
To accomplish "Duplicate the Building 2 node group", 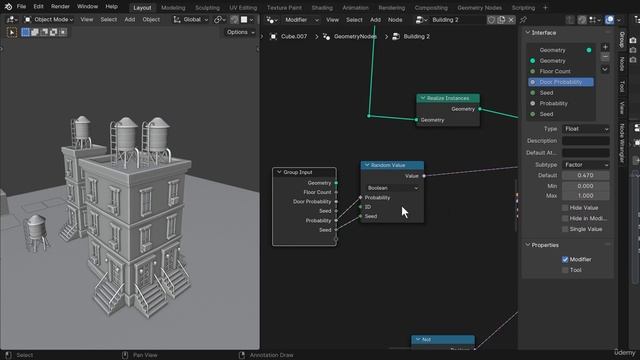I will pyautogui.click(x=501, y=20).
